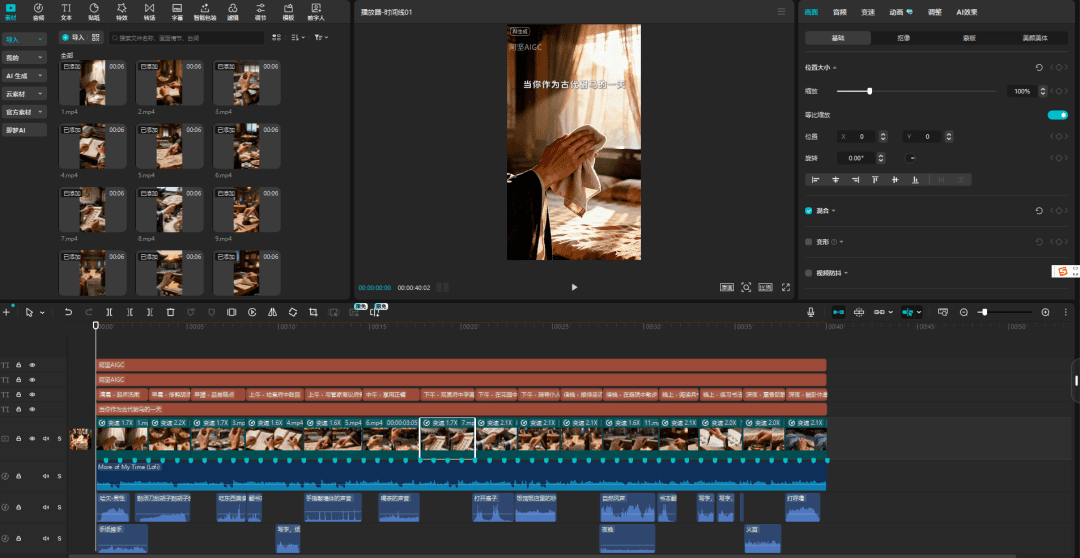
Task: Click the 导入 import button with plus
Action: 73,37
